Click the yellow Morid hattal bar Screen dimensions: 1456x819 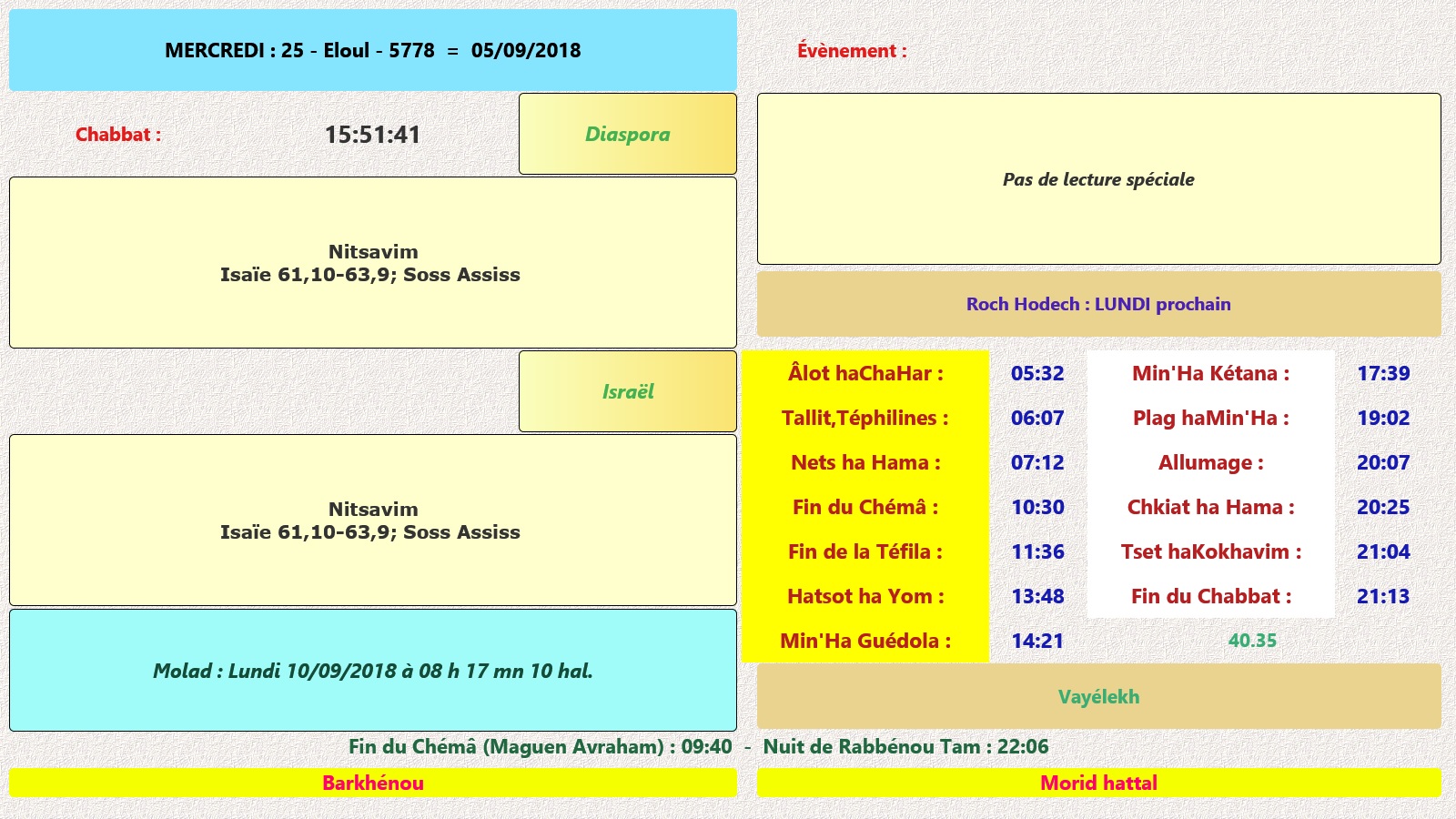point(1098,783)
